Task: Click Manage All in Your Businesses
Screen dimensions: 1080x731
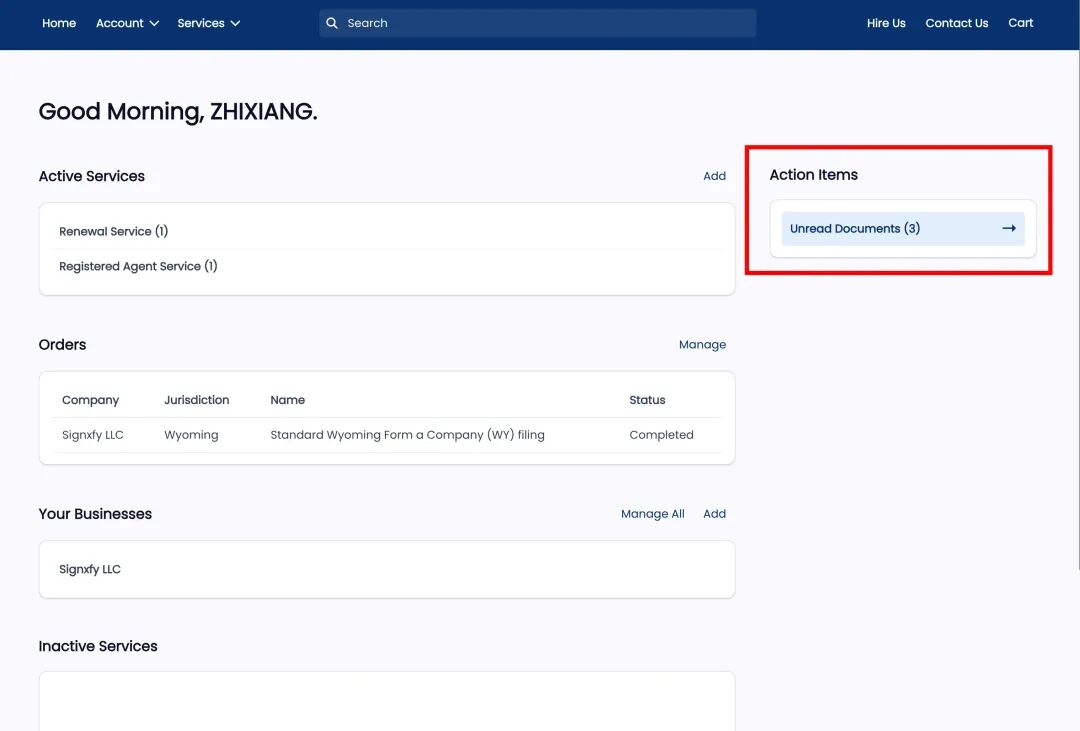Action: tap(652, 514)
